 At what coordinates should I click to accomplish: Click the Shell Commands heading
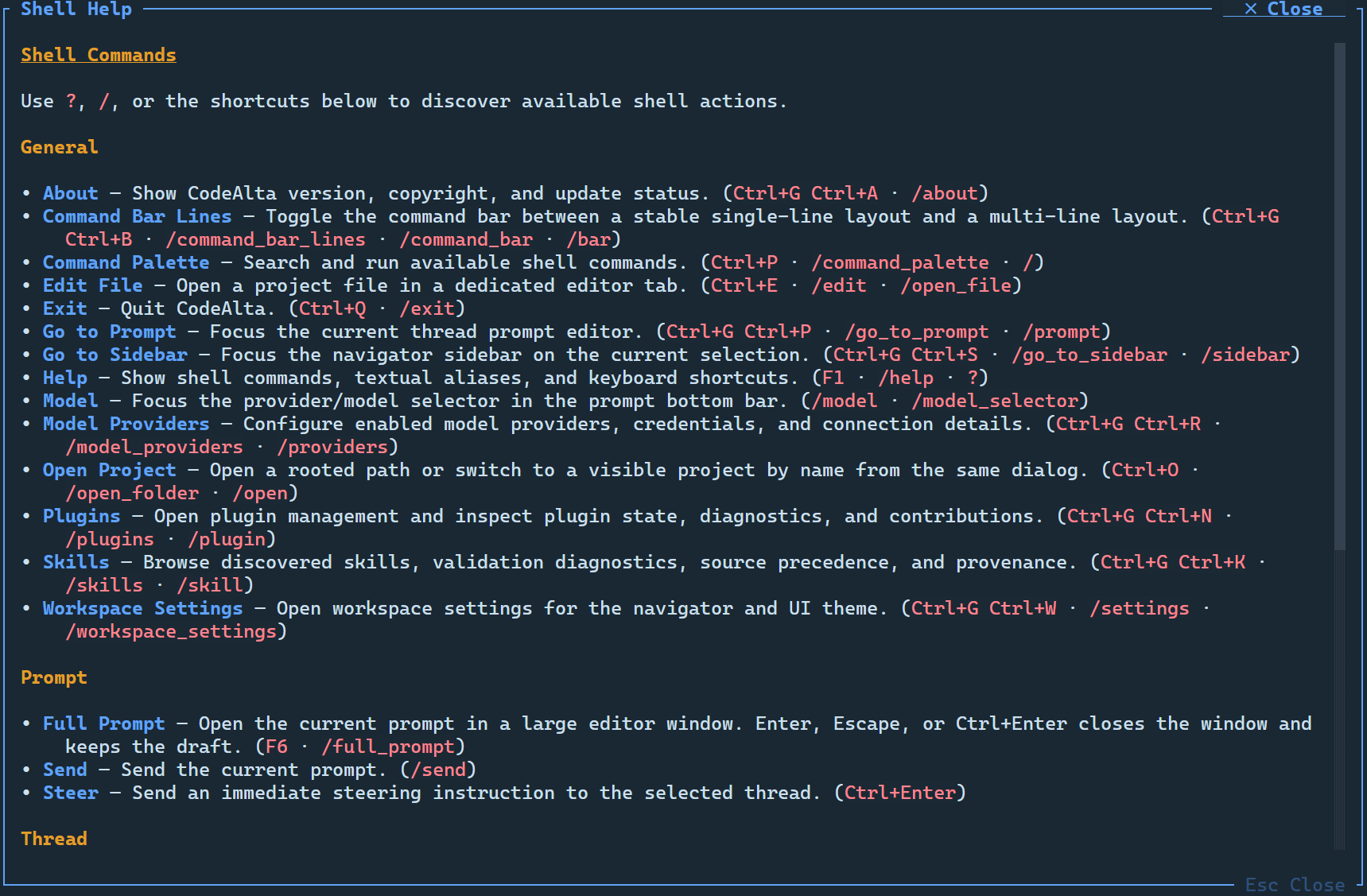[99, 55]
